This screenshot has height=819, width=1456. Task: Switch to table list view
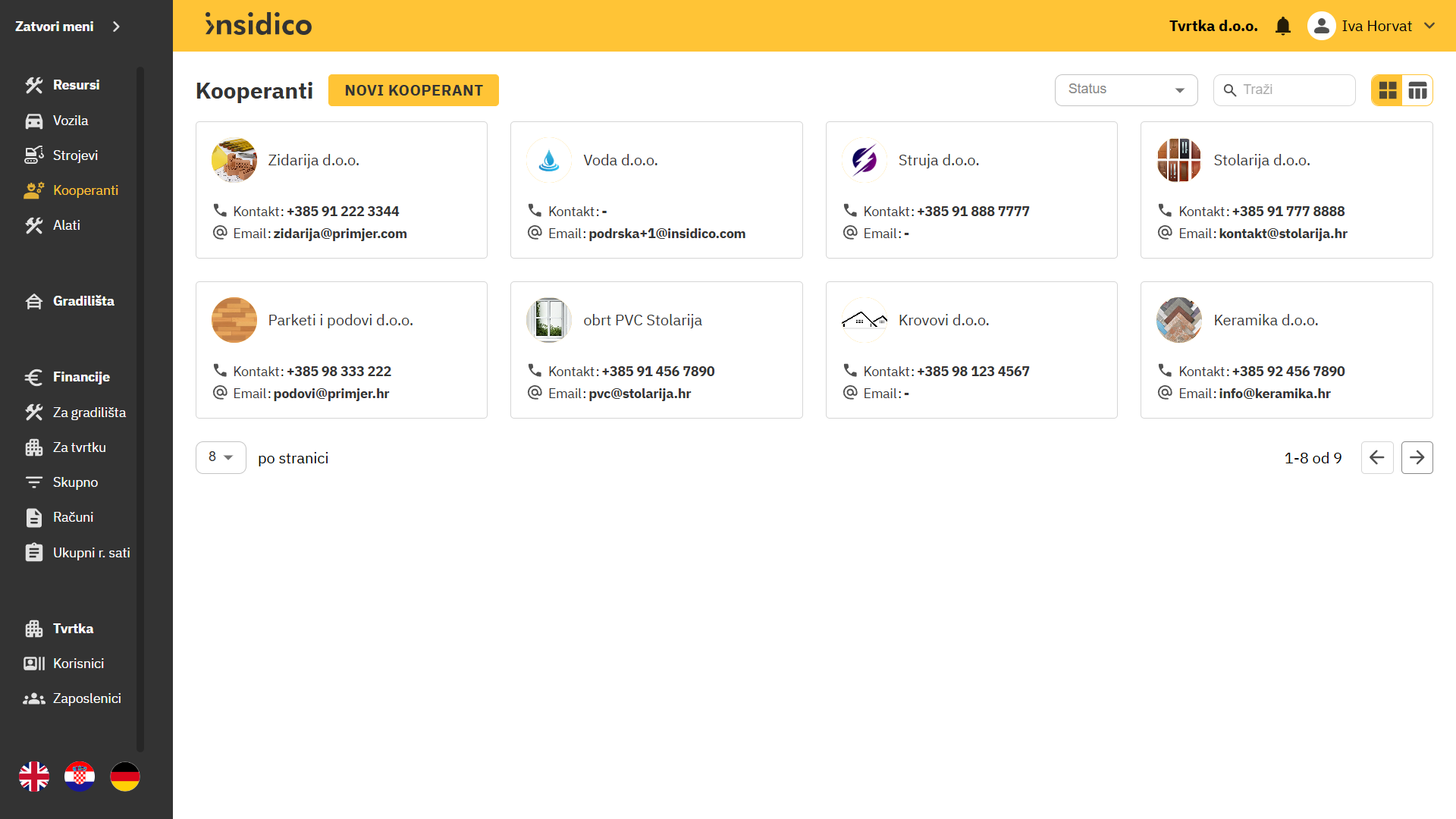tap(1417, 91)
